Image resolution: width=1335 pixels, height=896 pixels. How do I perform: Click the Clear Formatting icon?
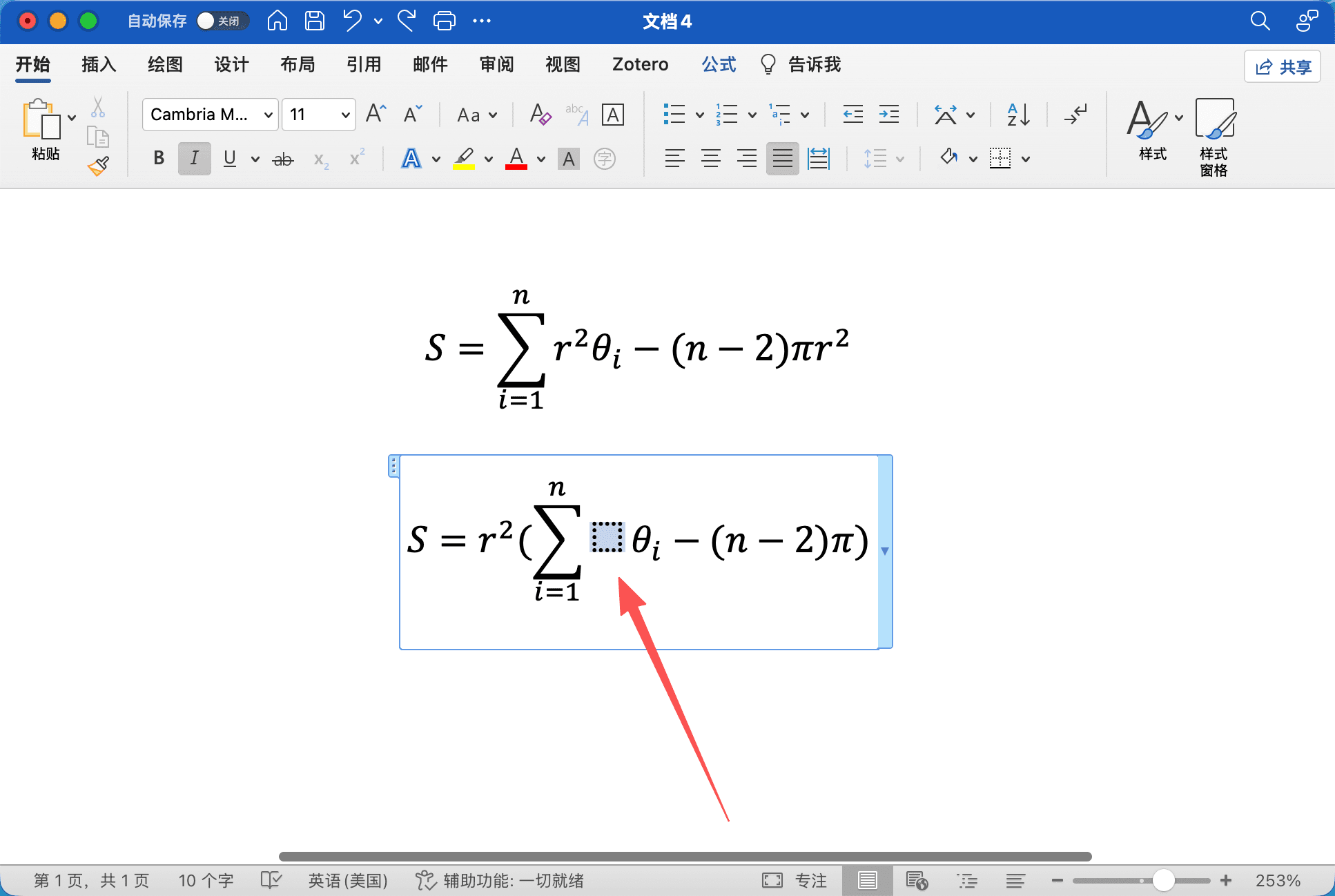point(540,115)
